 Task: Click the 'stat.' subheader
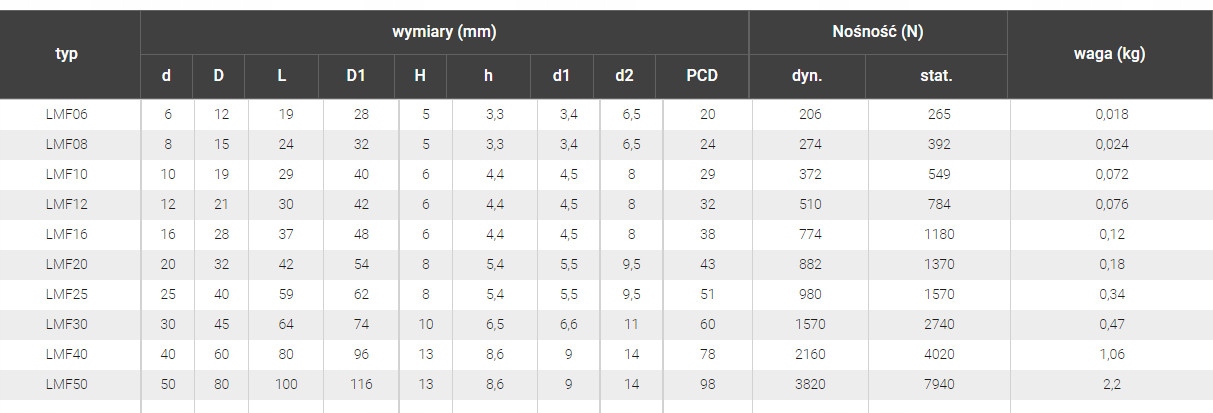click(936, 76)
